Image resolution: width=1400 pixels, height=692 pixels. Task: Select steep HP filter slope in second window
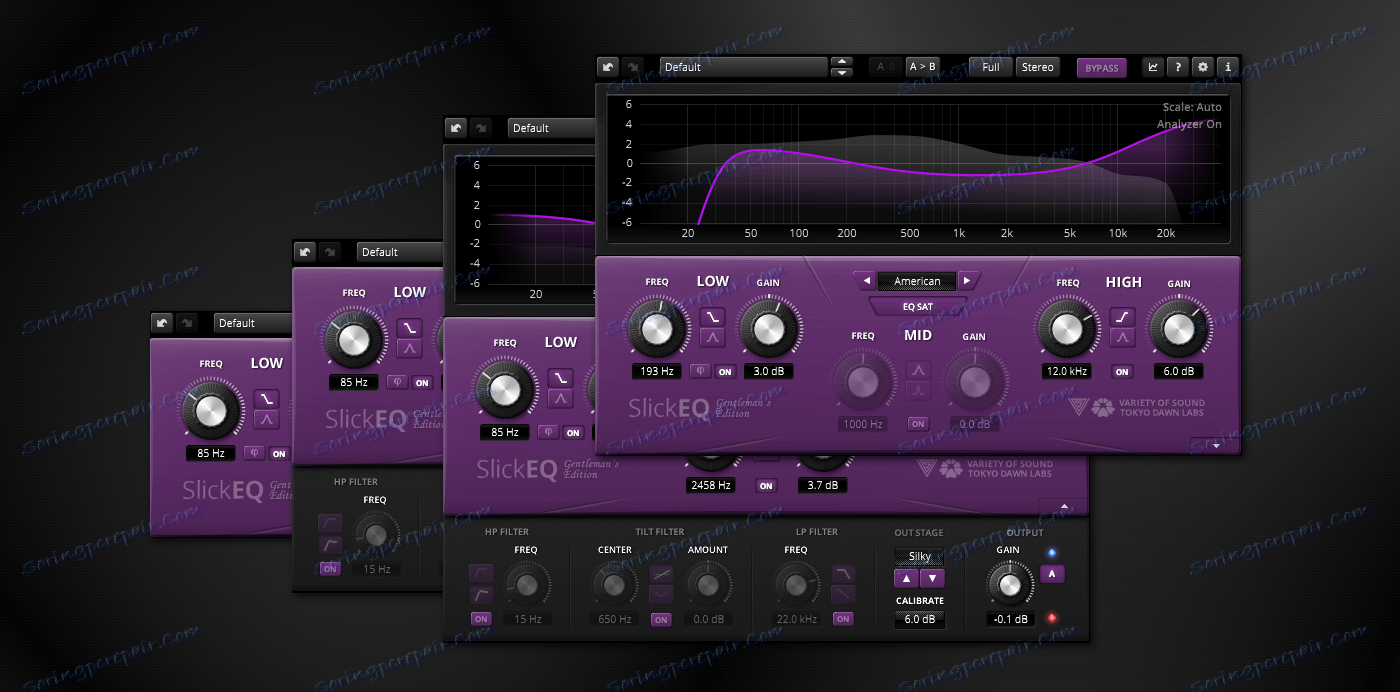click(481, 595)
